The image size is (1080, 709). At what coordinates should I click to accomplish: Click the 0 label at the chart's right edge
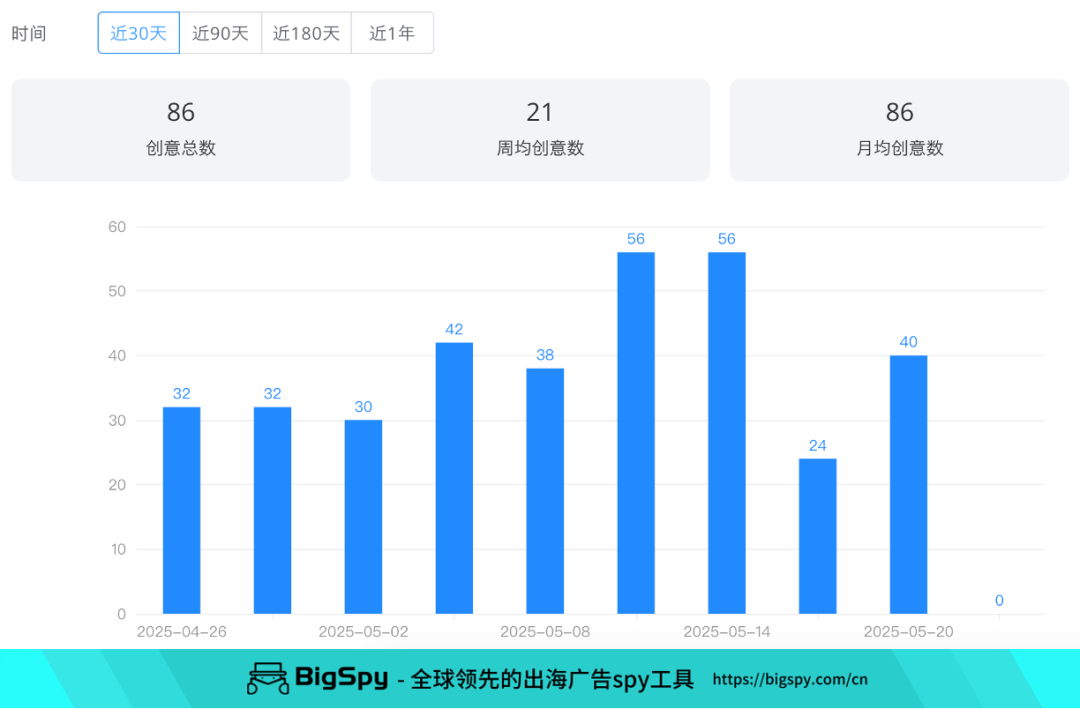pos(998,601)
